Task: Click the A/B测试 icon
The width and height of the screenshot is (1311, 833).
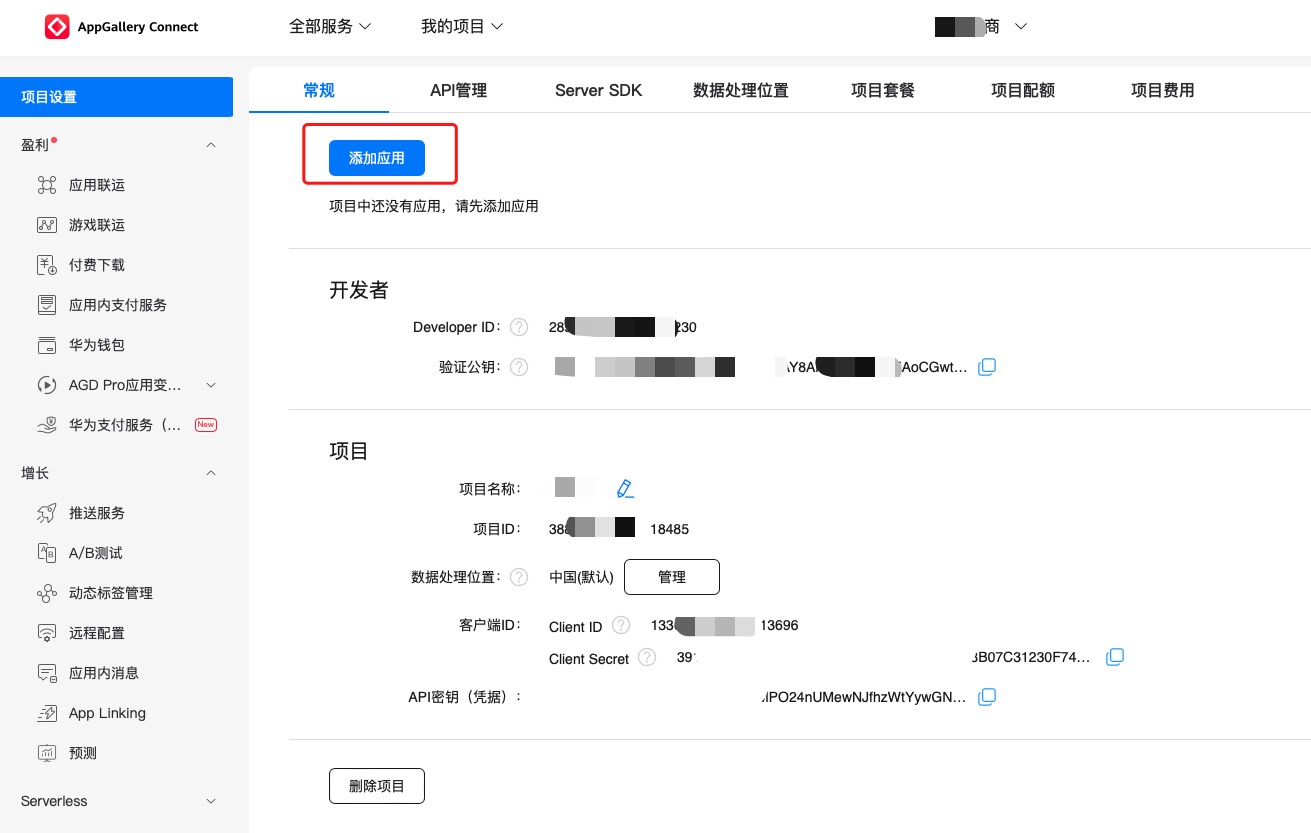Action: click(47, 553)
